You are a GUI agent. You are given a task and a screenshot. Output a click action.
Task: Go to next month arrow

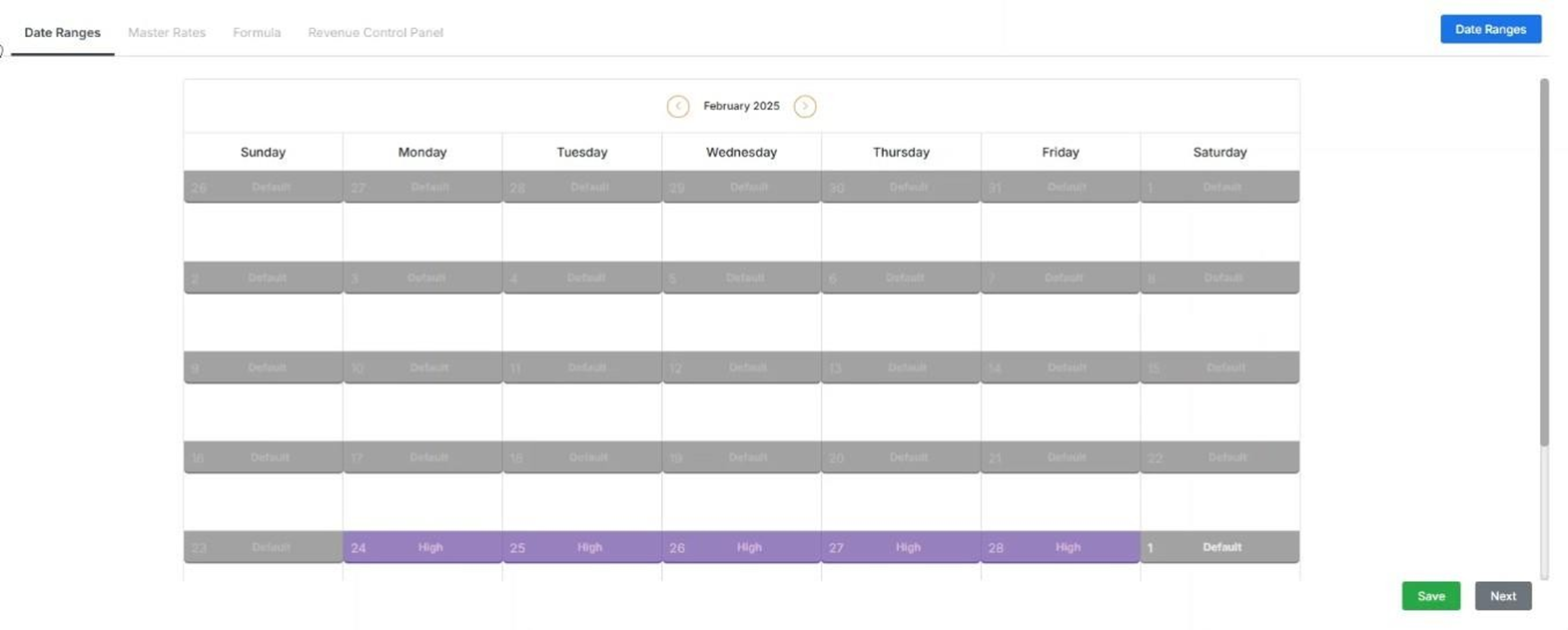(804, 106)
